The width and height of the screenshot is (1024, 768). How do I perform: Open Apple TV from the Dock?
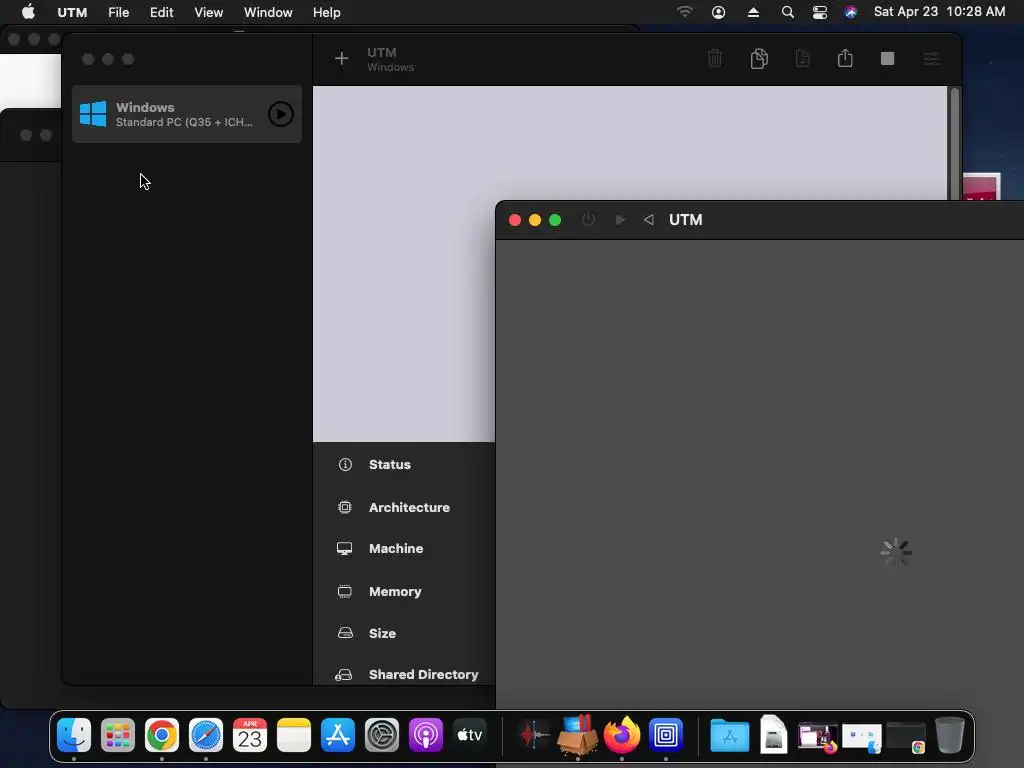[470, 735]
